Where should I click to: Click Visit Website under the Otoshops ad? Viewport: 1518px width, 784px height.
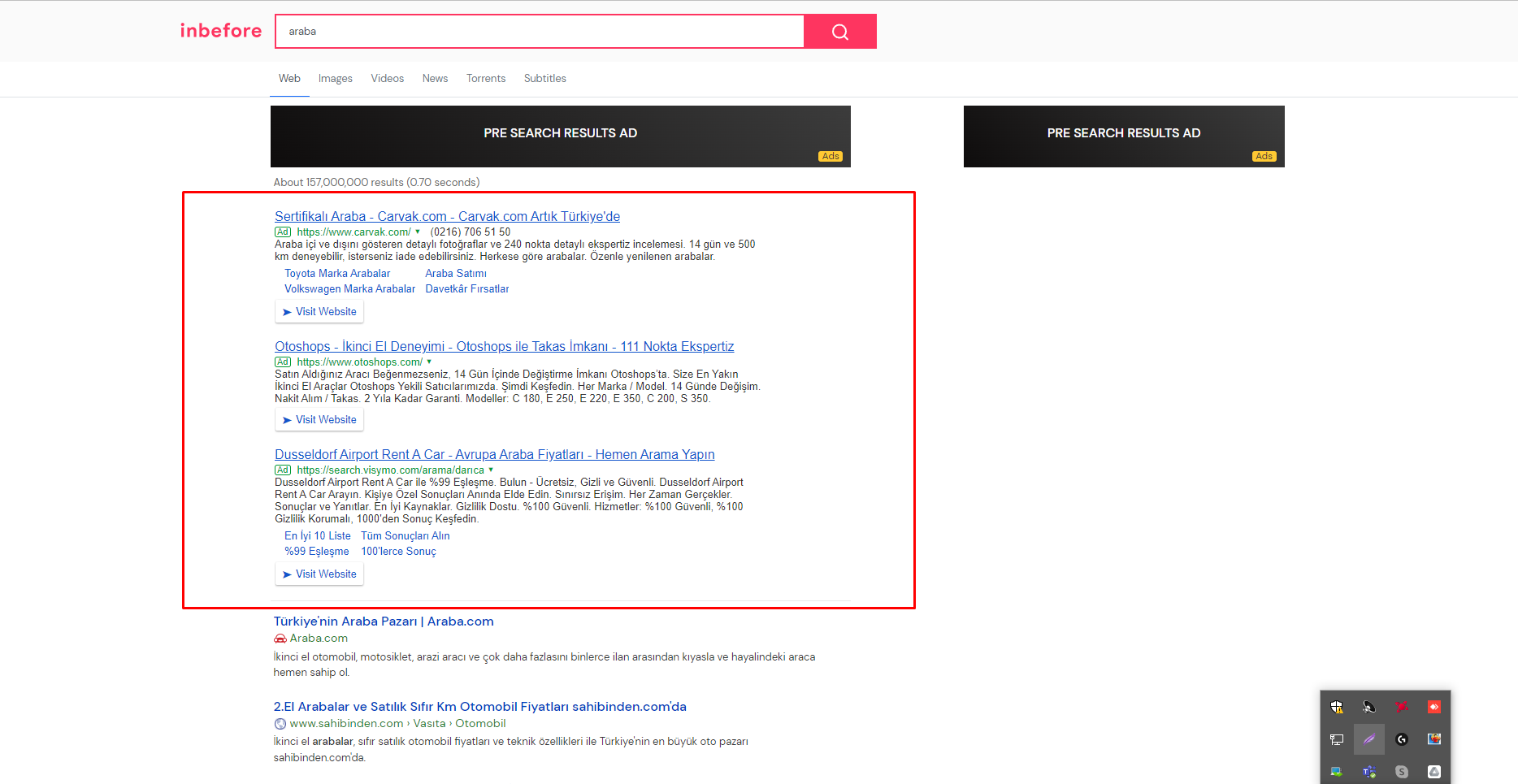[319, 420]
